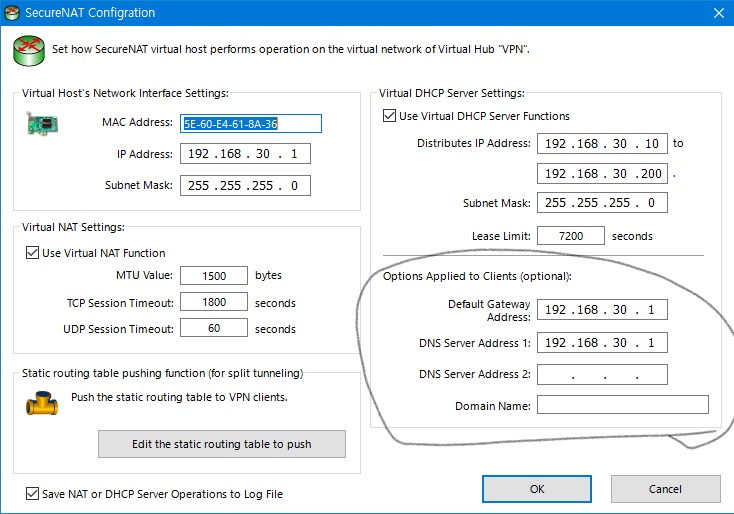Click the 'Distributes IP Address:' label
This screenshot has width=734, height=514.
(x=474, y=143)
